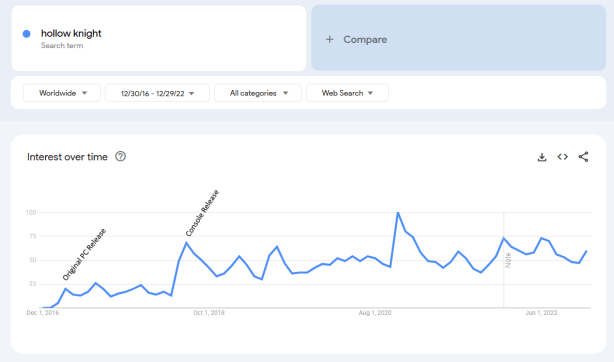Open help for Interest over time

pos(121,157)
